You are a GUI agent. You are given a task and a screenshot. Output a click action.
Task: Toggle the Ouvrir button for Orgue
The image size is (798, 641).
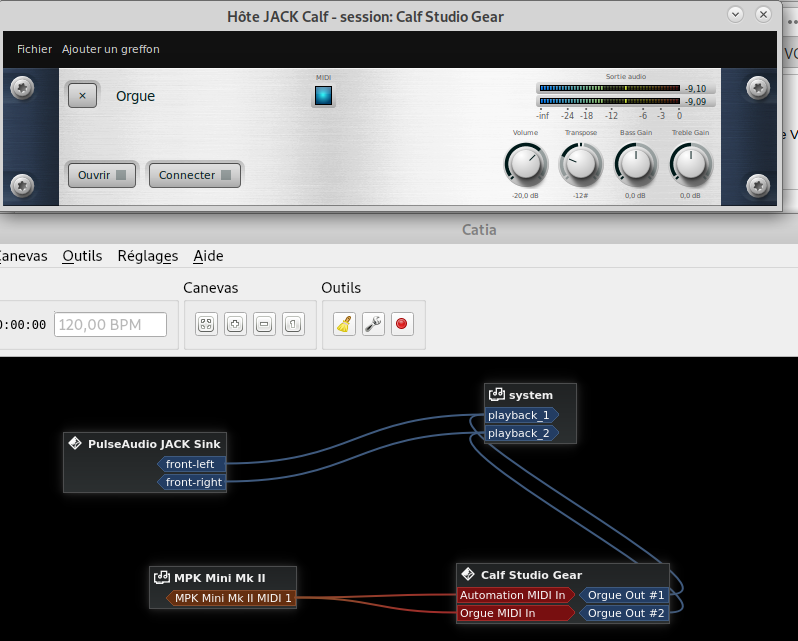[x=102, y=175]
